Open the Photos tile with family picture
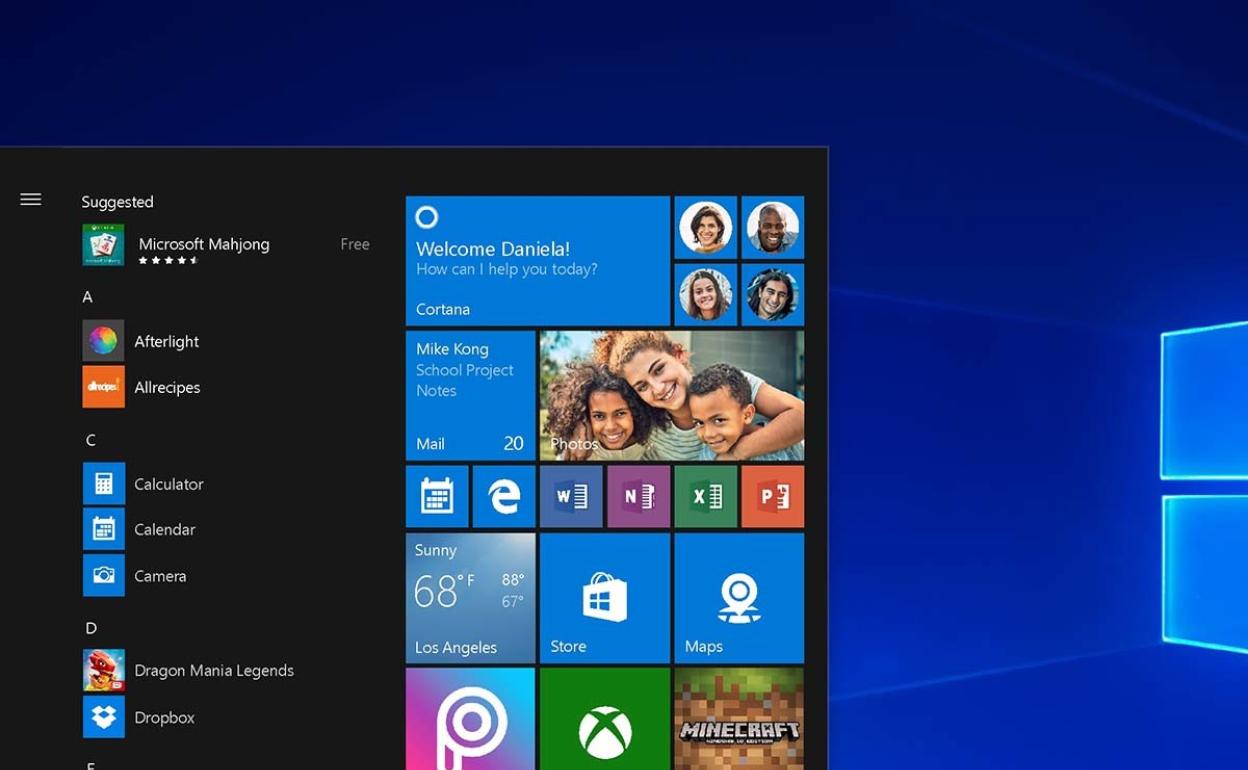1248x770 pixels. coord(672,396)
